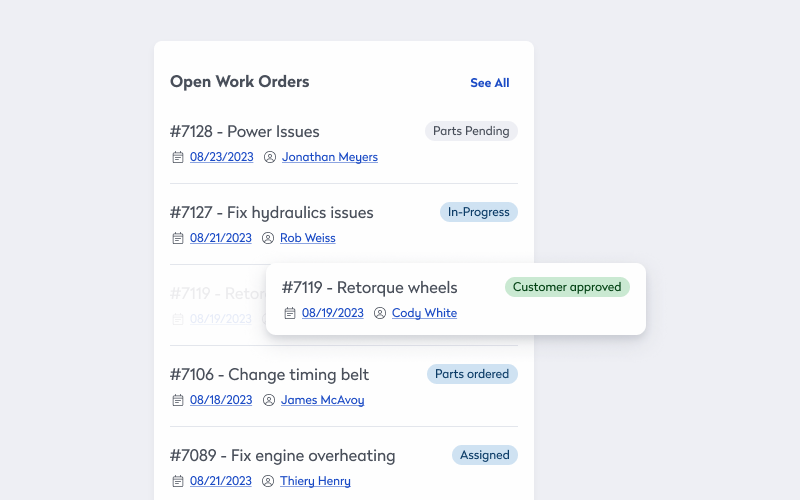Open the See All work orders link

pos(490,83)
